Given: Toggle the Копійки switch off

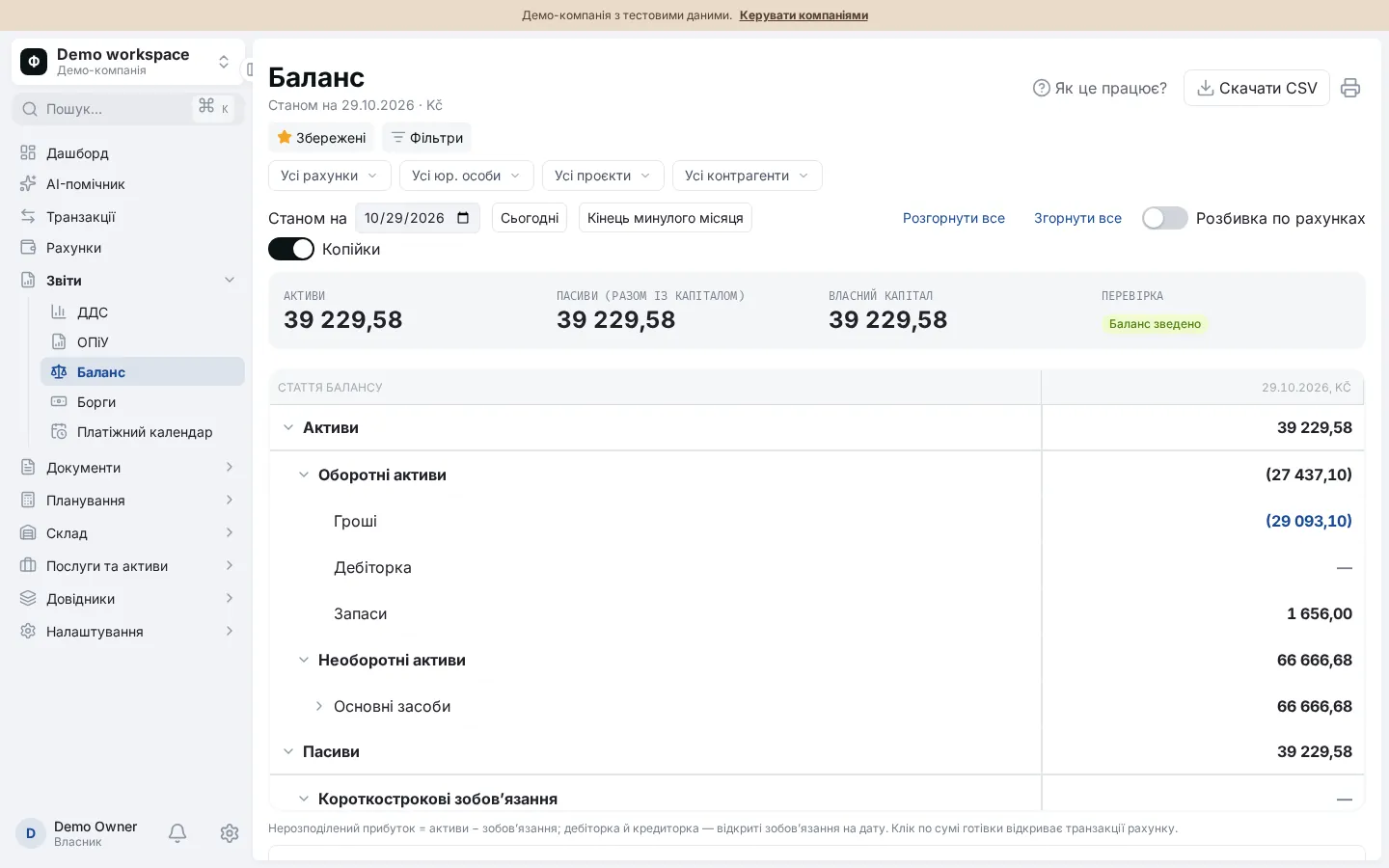Looking at the screenshot, I should coord(291,249).
